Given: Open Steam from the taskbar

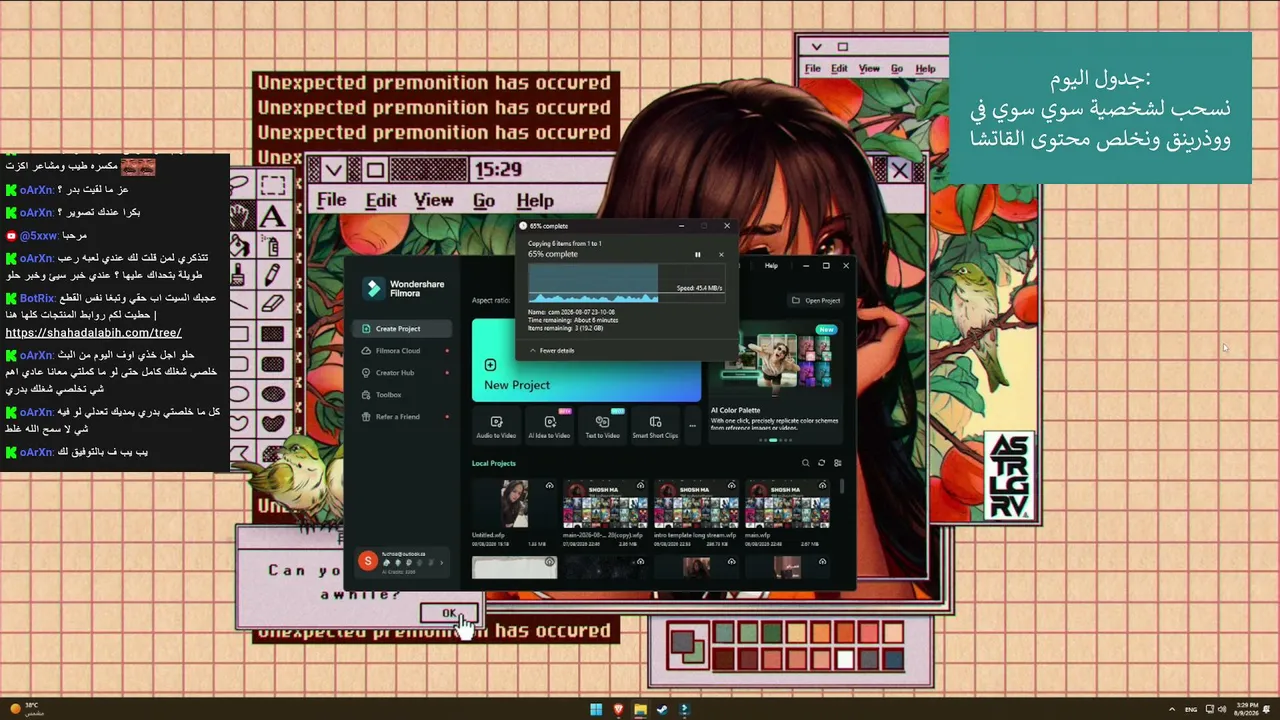Looking at the screenshot, I should coord(662,710).
